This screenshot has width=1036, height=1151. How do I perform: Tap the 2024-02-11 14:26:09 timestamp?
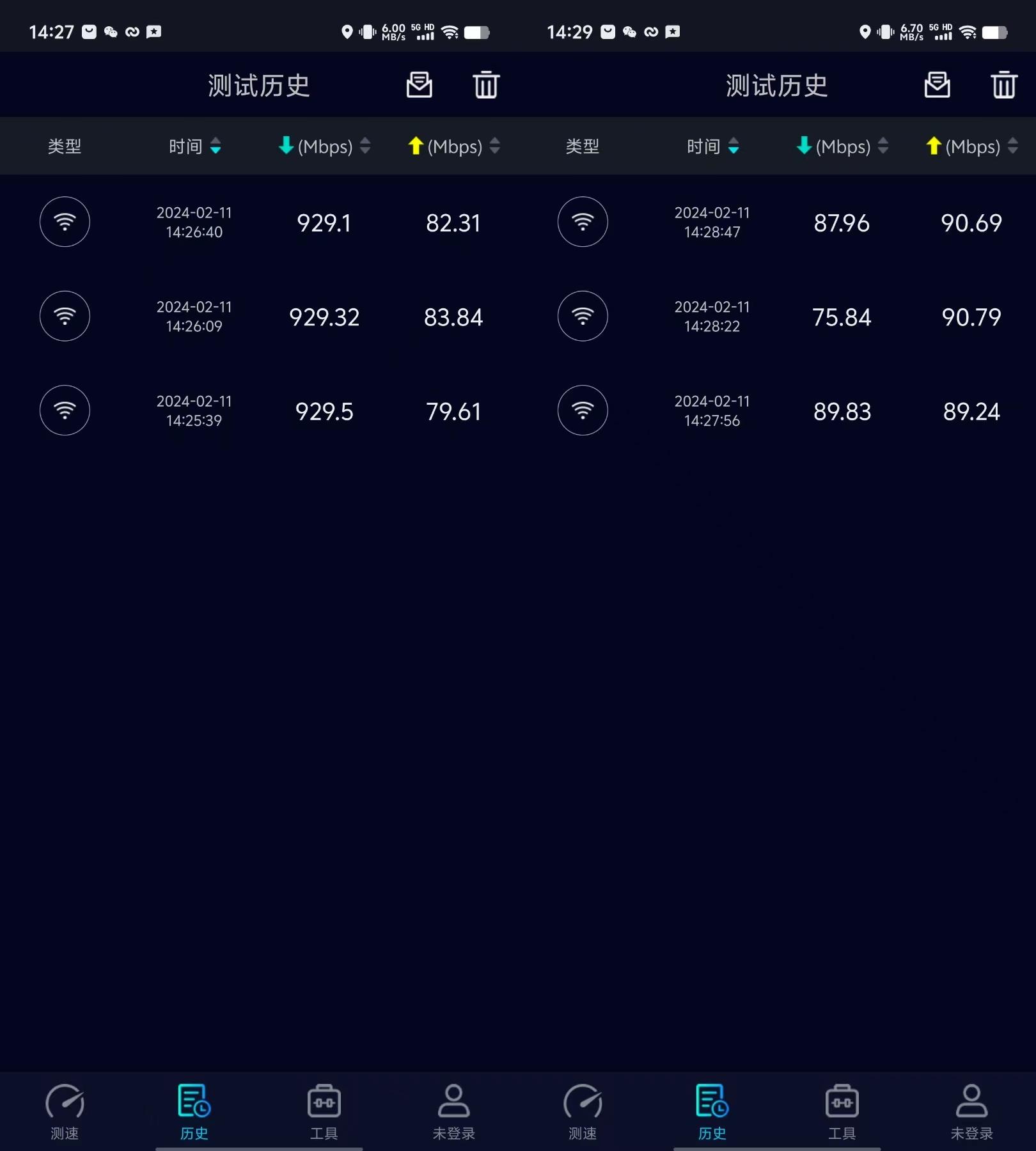point(194,316)
